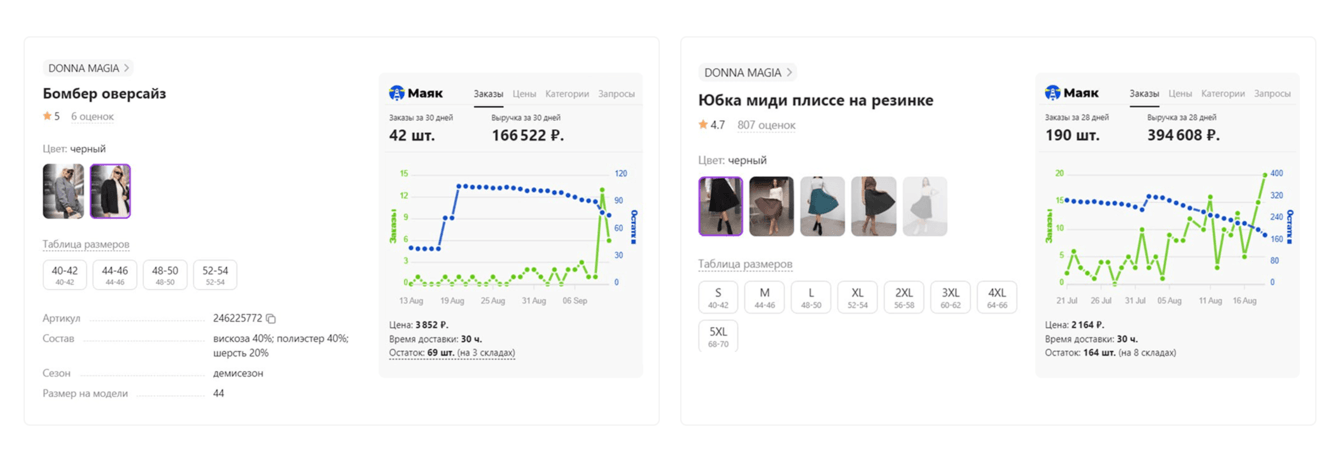Open the 807 оценок reviews link

(766, 125)
